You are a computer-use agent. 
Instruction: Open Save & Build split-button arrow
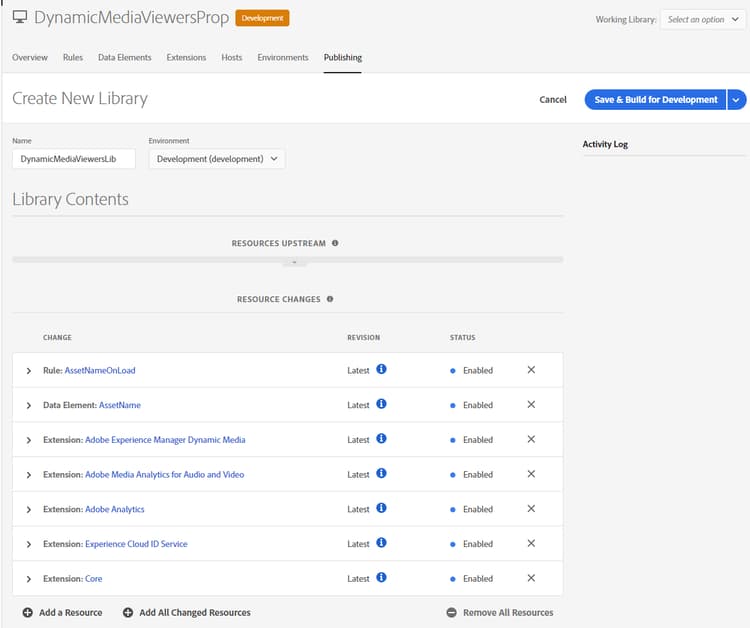[x=737, y=99]
